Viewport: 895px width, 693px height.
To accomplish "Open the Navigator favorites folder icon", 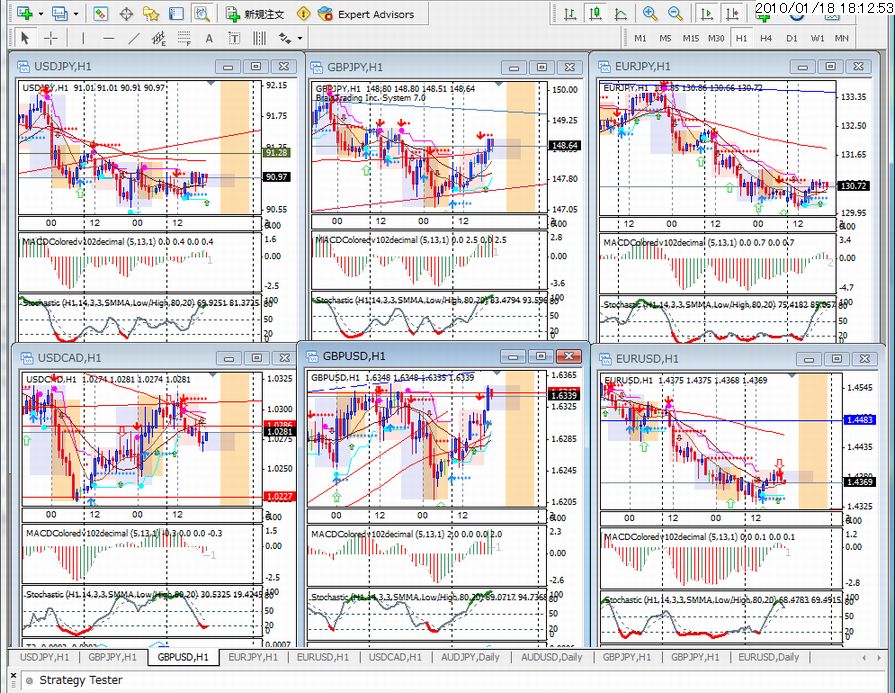I will [x=151, y=14].
